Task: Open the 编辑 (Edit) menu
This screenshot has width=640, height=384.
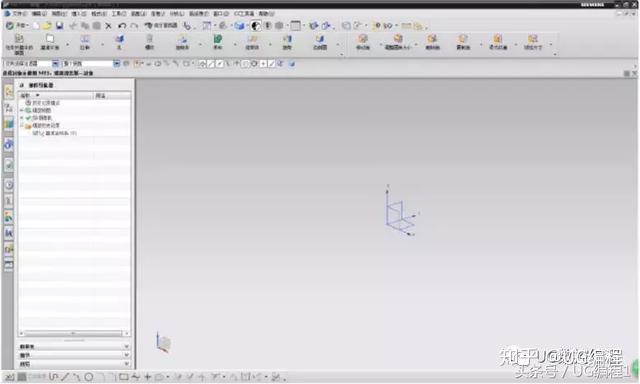Action: pyautogui.click(x=39, y=14)
